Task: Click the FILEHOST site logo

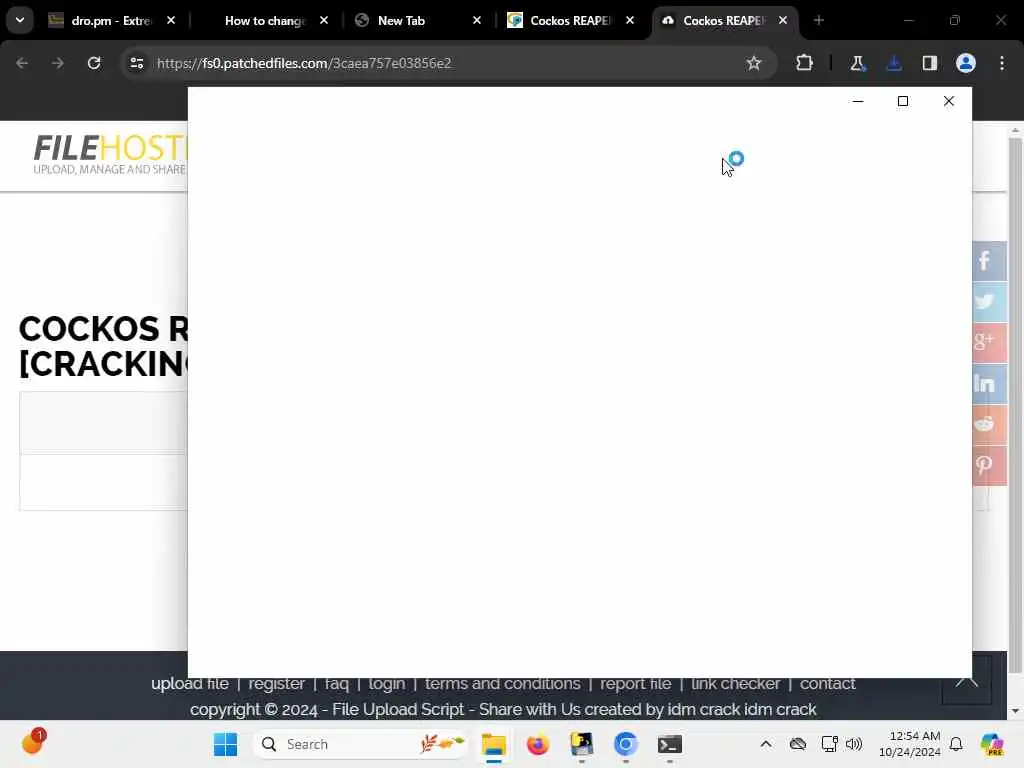Action: (x=110, y=155)
